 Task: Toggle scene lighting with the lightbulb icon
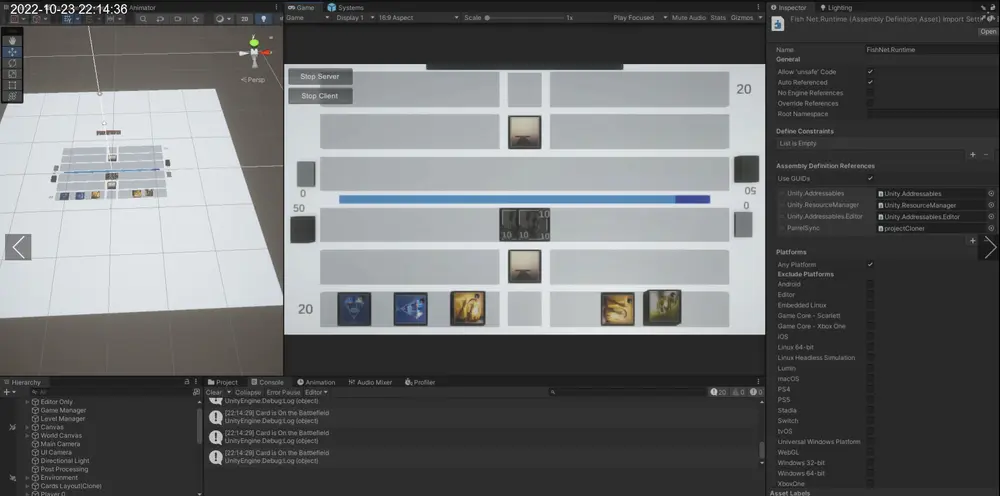click(x=263, y=18)
